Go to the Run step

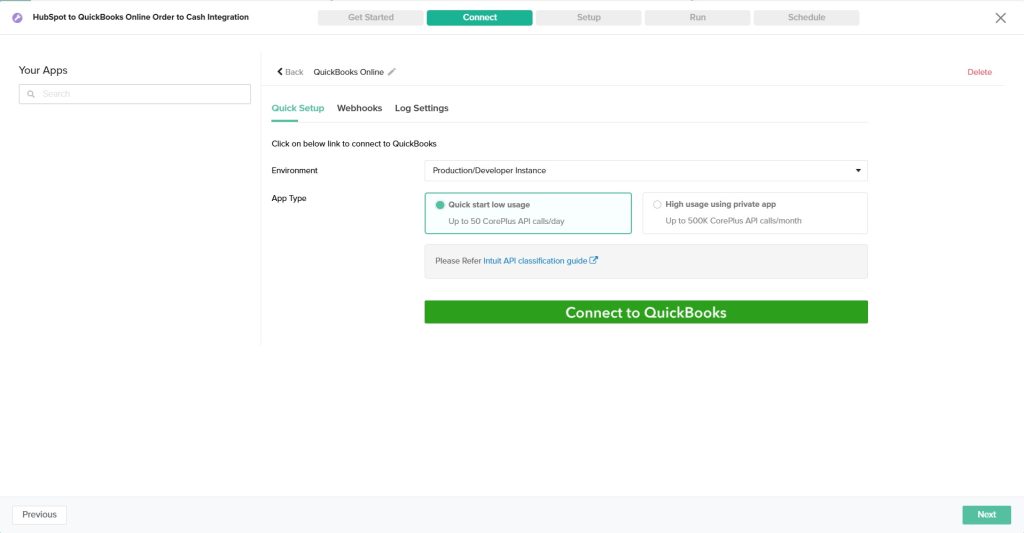[697, 18]
